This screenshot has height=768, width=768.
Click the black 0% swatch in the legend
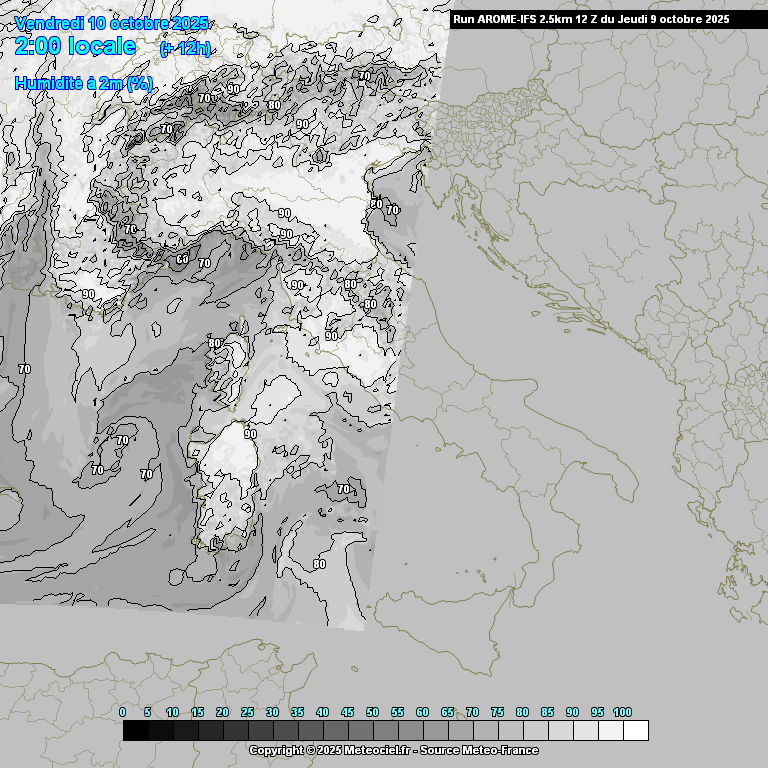tap(135, 731)
